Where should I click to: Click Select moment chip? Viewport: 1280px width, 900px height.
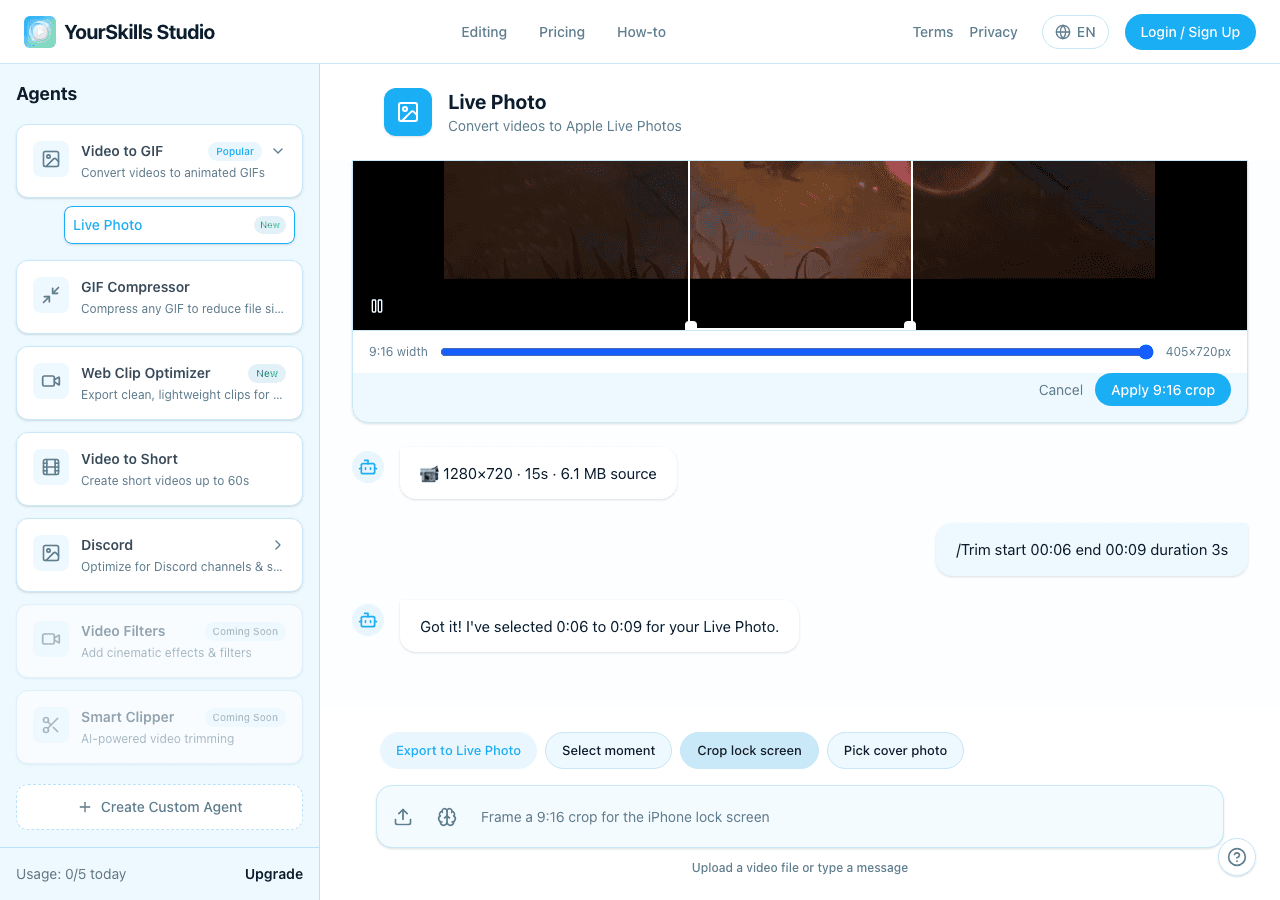click(608, 751)
